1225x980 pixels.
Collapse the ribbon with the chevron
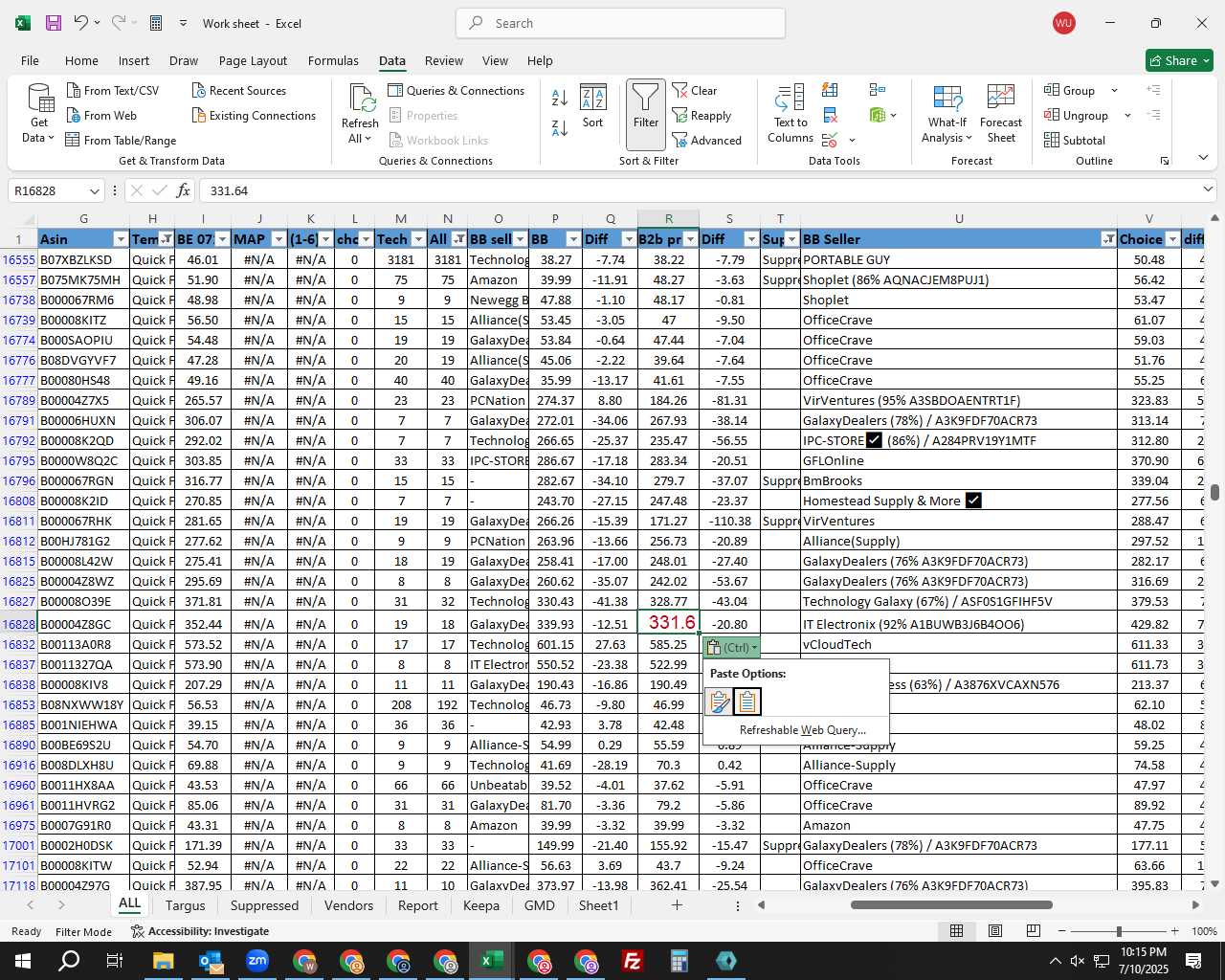pyautogui.click(x=1203, y=157)
